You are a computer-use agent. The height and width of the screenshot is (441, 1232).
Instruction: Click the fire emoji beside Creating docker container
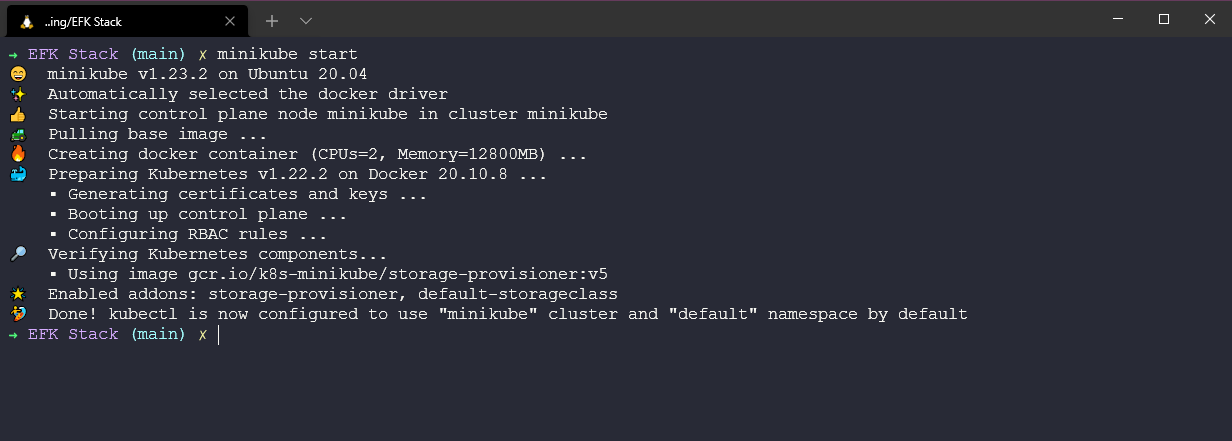tap(18, 154)
